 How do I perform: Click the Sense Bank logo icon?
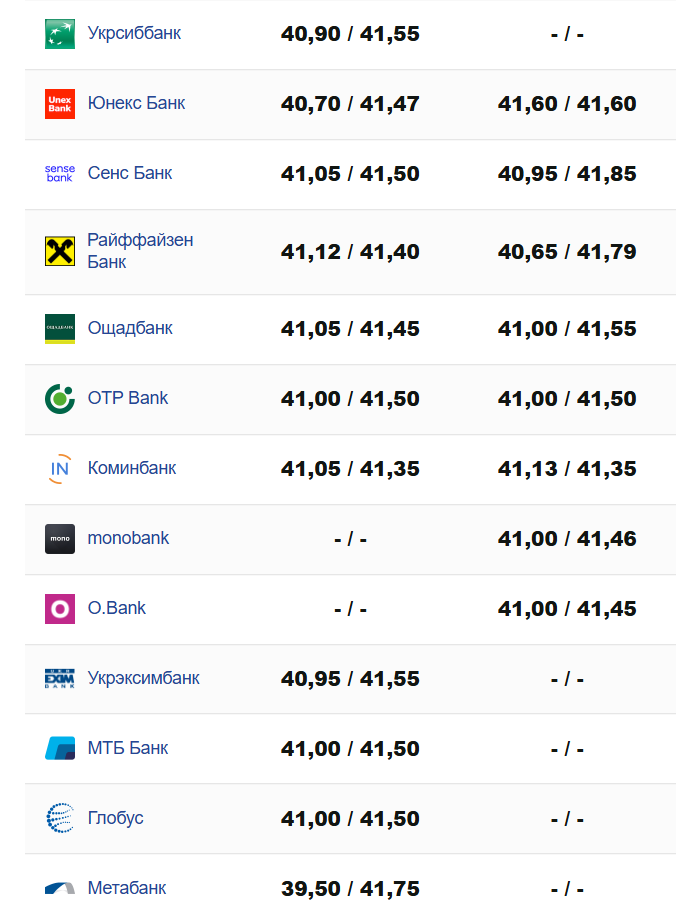(x=60, y=173)
